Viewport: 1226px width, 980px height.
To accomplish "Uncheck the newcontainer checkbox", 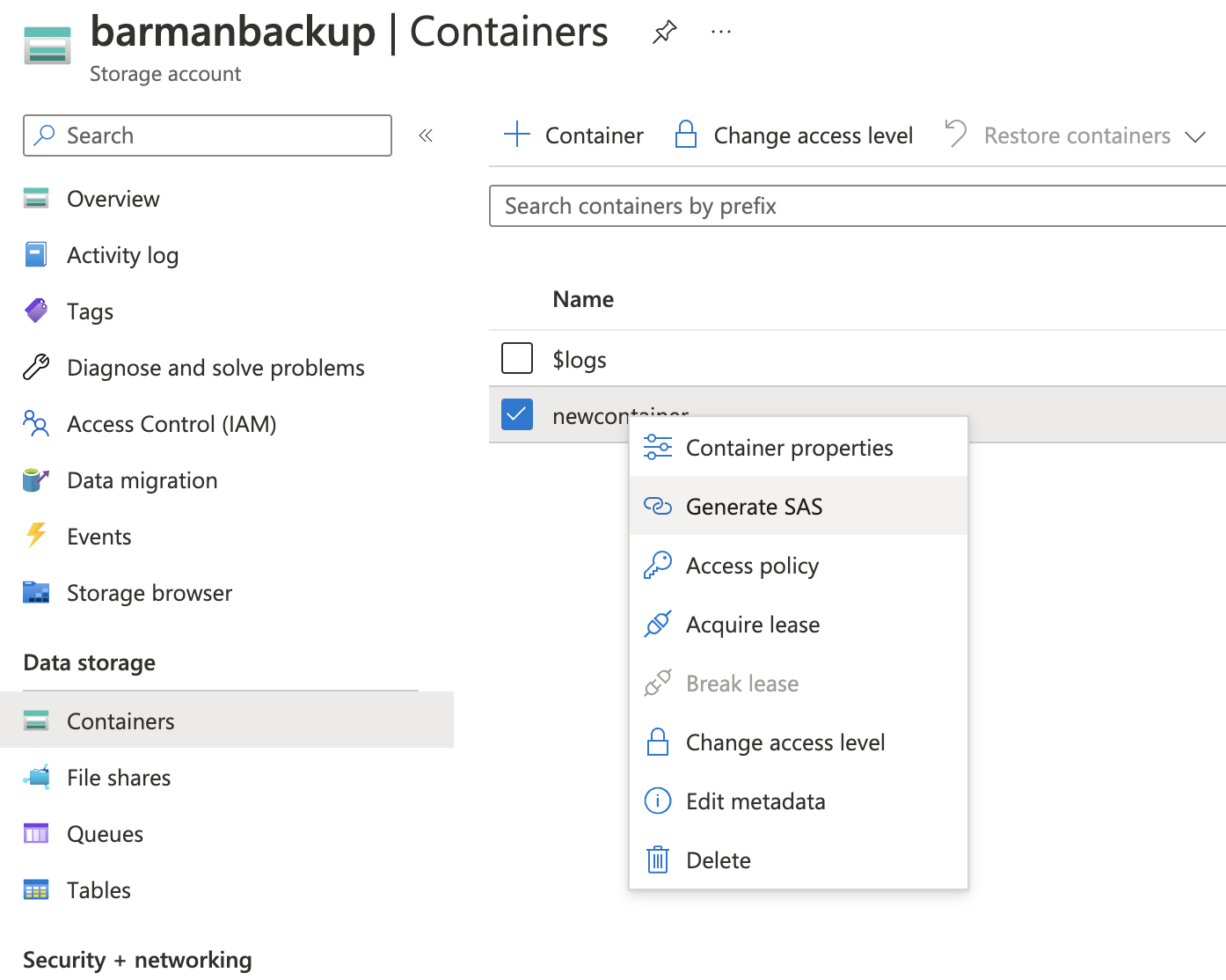I will pyautogui.click(x=517, y=414).
